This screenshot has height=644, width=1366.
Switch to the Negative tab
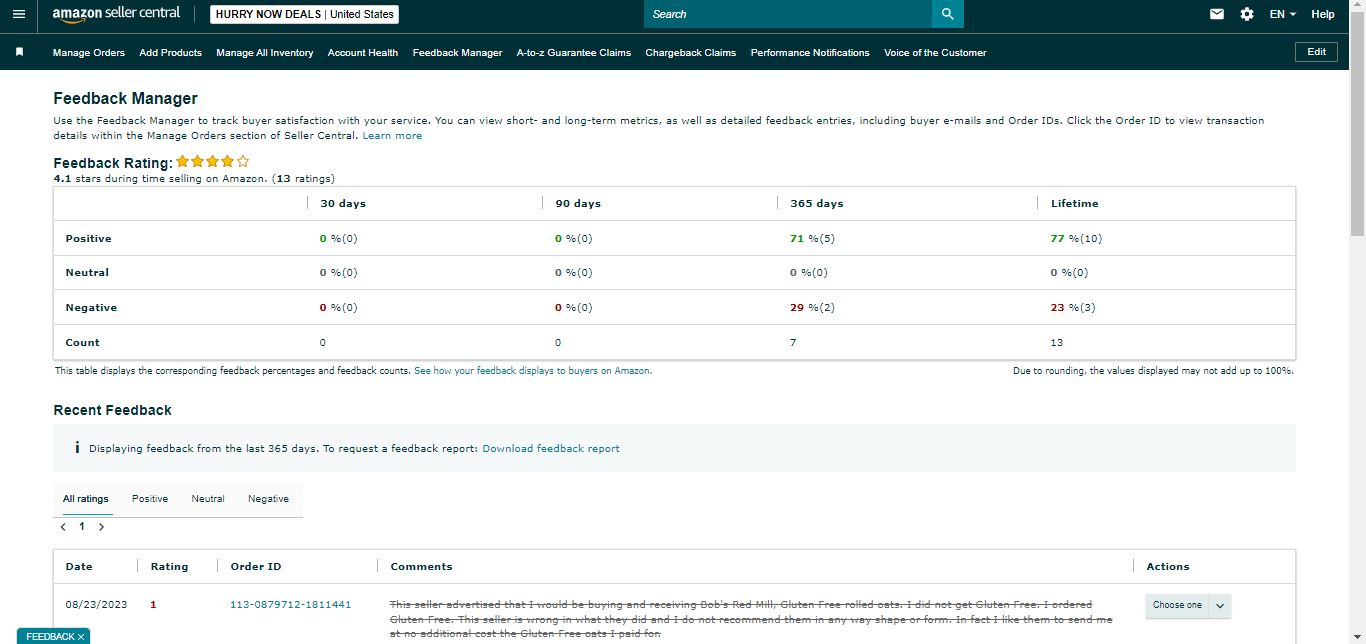click(x=268, y=498)
